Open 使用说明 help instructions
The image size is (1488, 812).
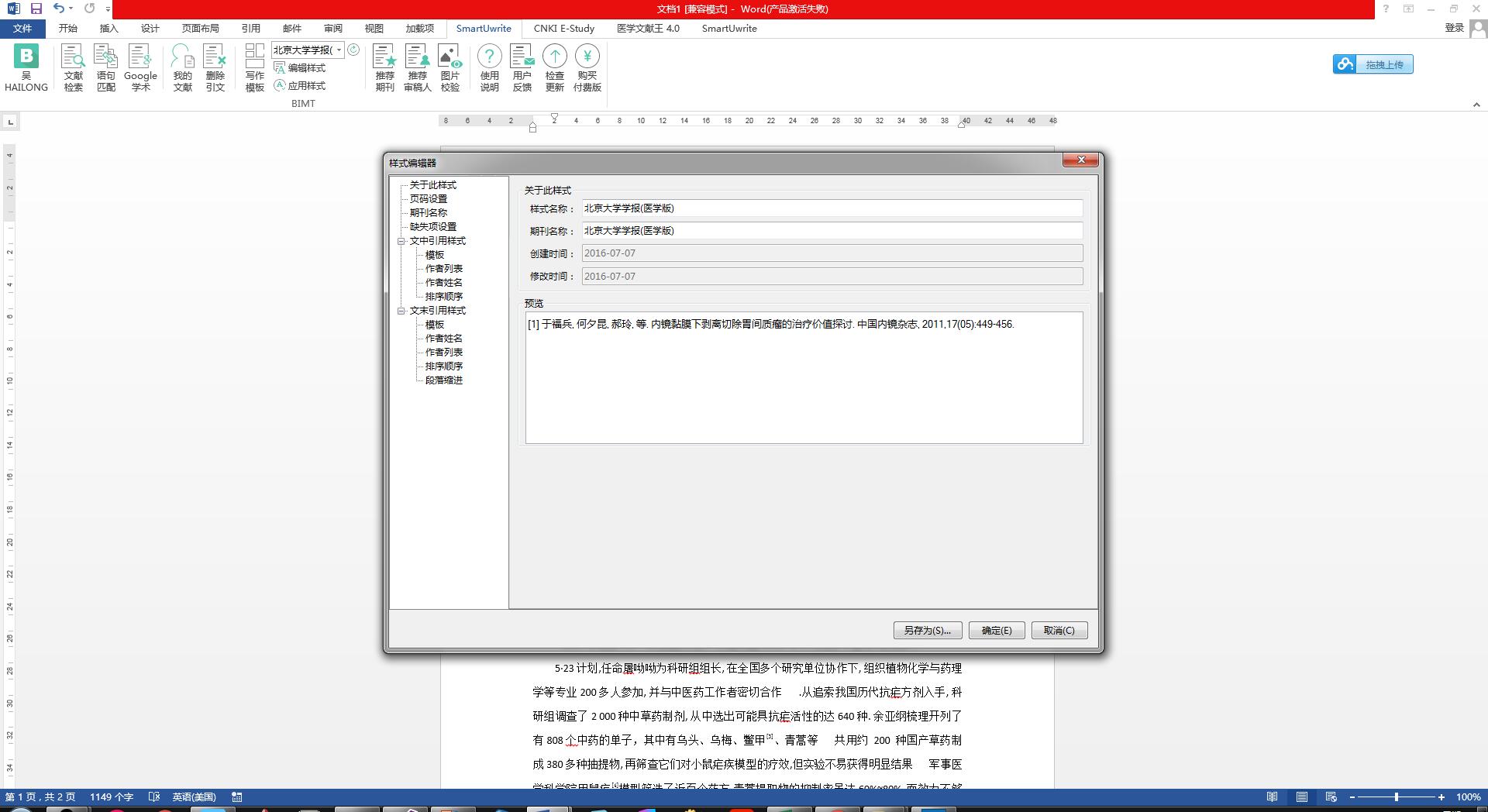[x=489, y=68]
